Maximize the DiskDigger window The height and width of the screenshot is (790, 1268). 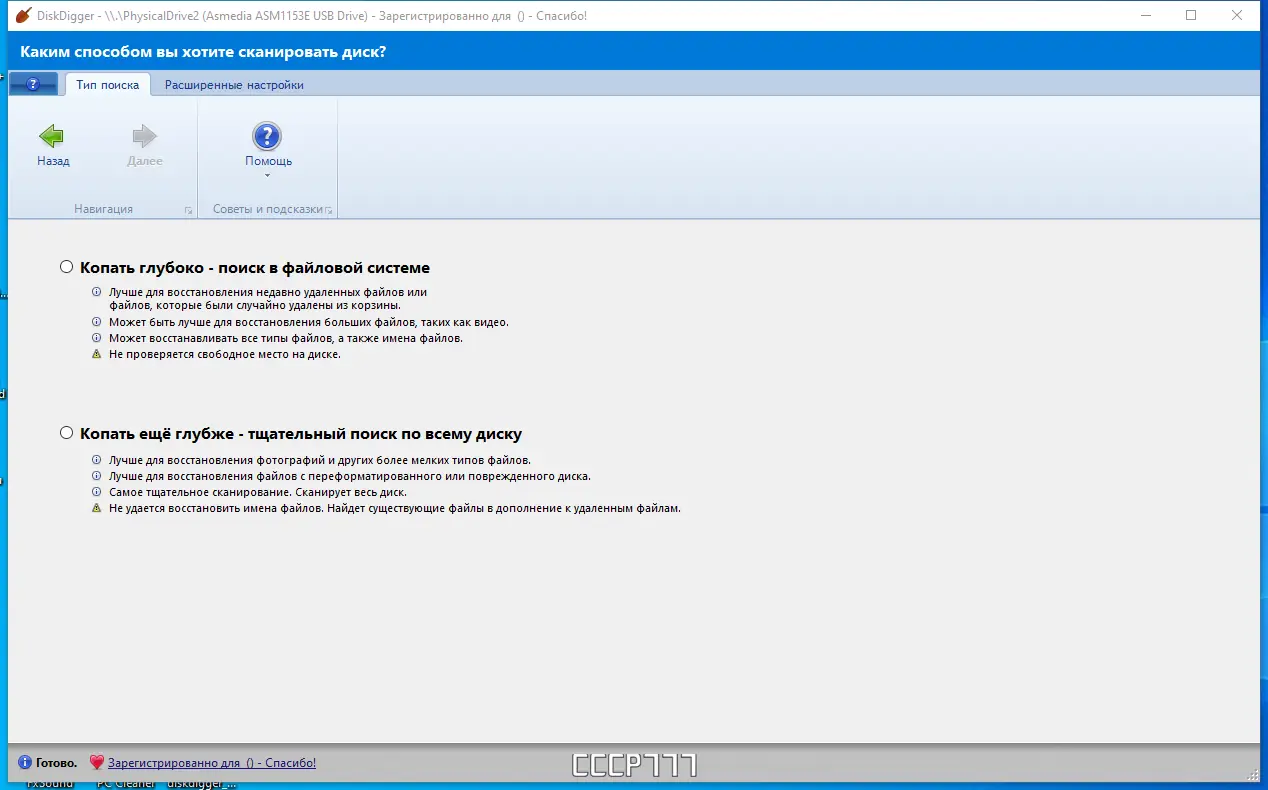tap(1191, 15)
